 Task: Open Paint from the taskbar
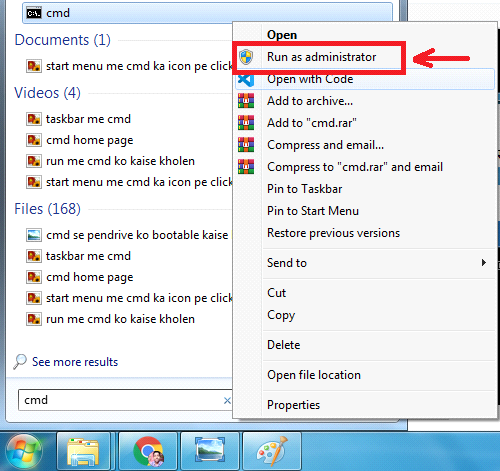point(272,452)
